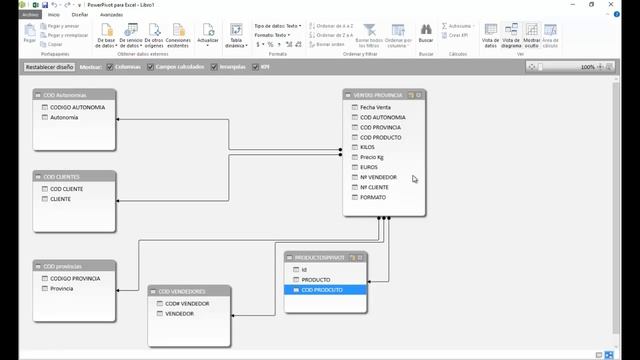Toggle Área de cálculo
The height and width of the screenshot is (360, 640).
pos(550,36)
